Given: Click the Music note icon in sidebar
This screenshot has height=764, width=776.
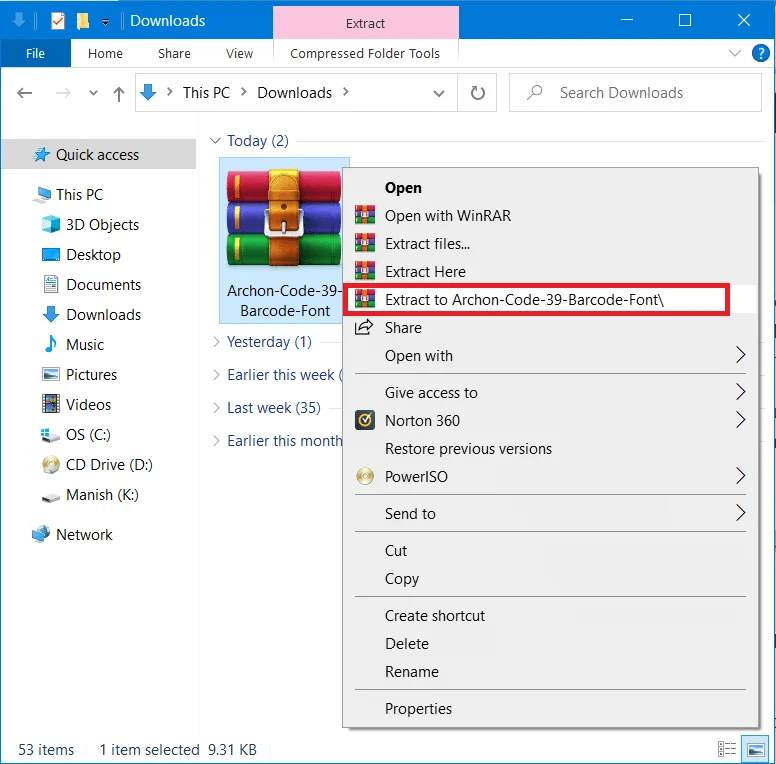Looking at the screenshot, I should 50,344.
